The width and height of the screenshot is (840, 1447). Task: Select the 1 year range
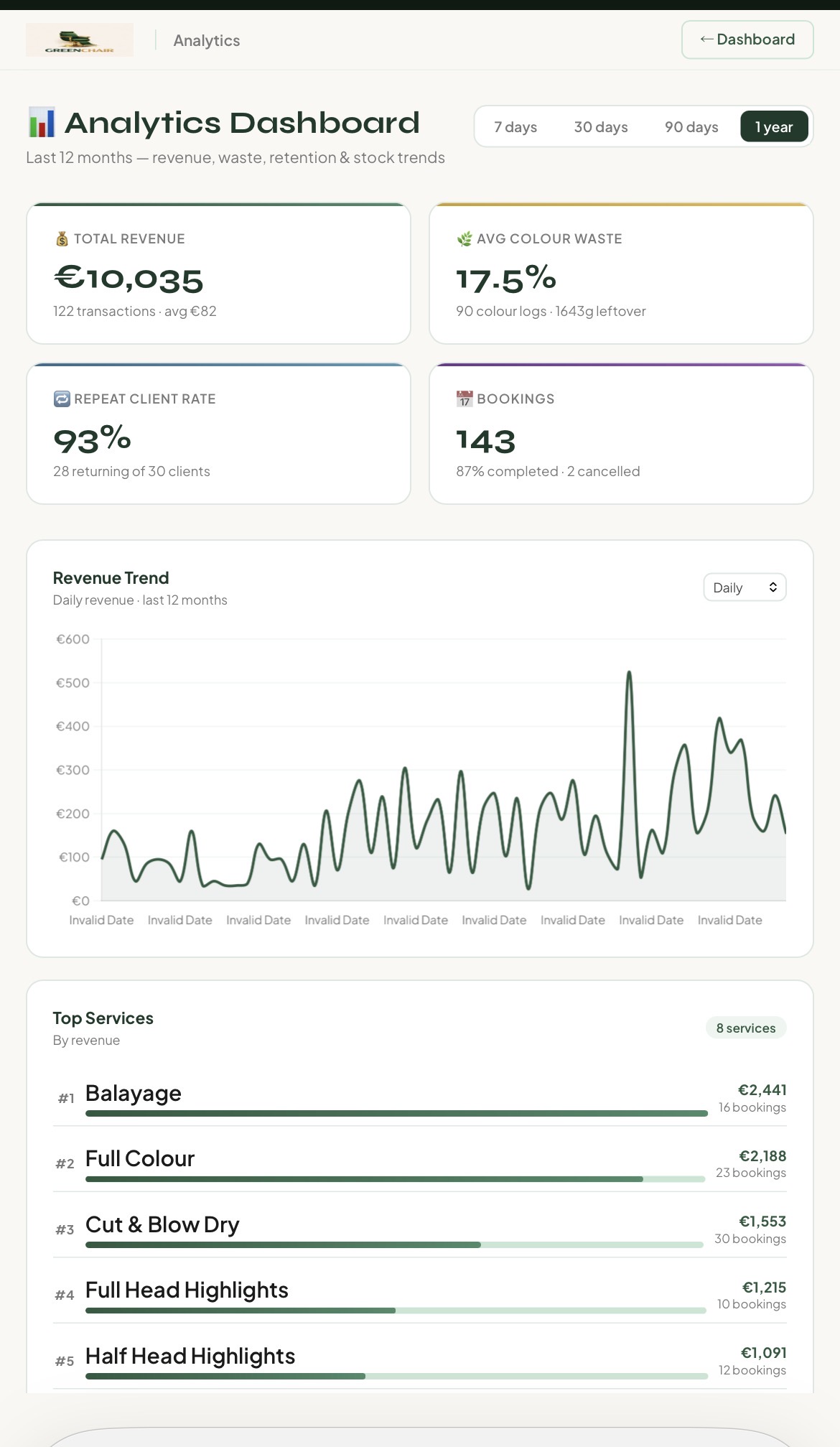(774, 127)
